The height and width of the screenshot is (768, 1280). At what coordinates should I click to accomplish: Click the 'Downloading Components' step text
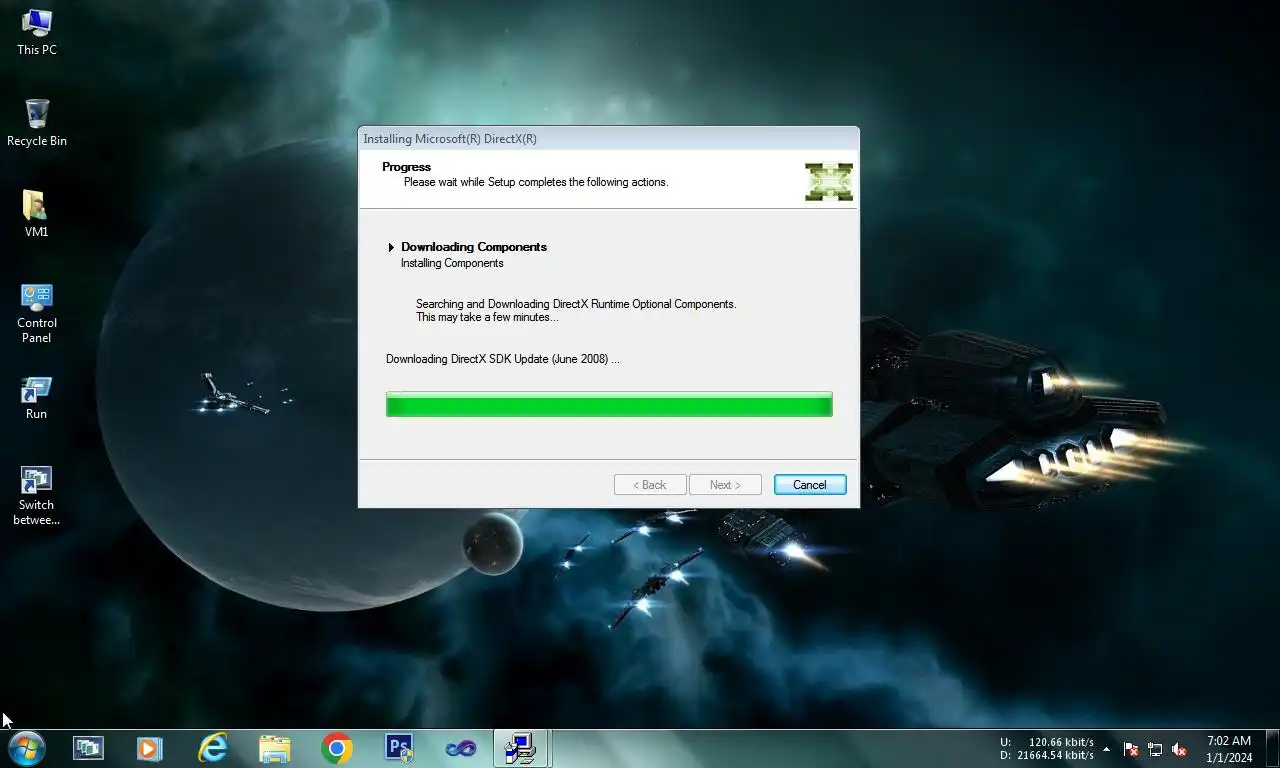pos(474,247)
